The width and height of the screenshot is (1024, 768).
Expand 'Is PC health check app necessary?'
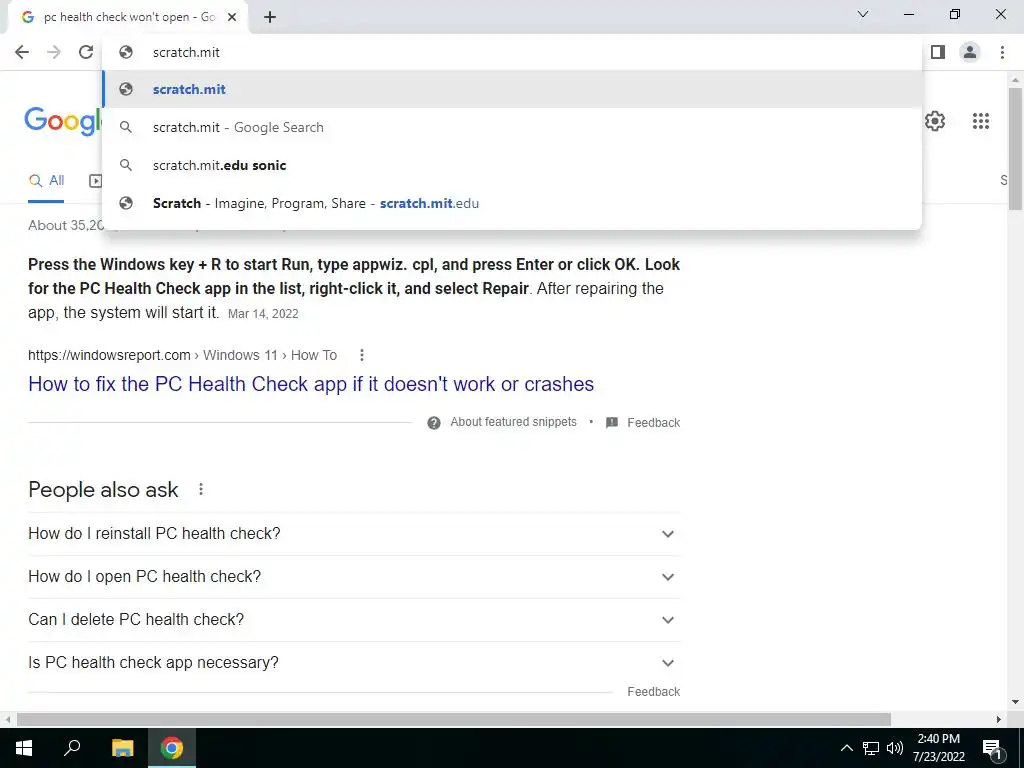354,663
